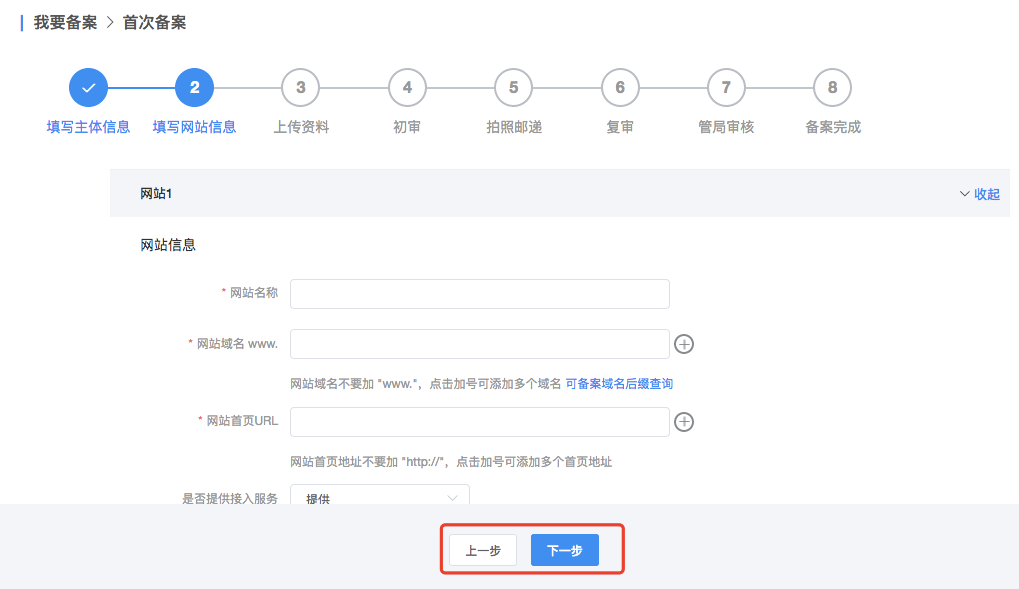Image resolution: width=1019 pixels, height=589 pixels.
Task: Click the 首次备案 breadcrumb item
Action: pyautogui.click(x=154, y=22)
